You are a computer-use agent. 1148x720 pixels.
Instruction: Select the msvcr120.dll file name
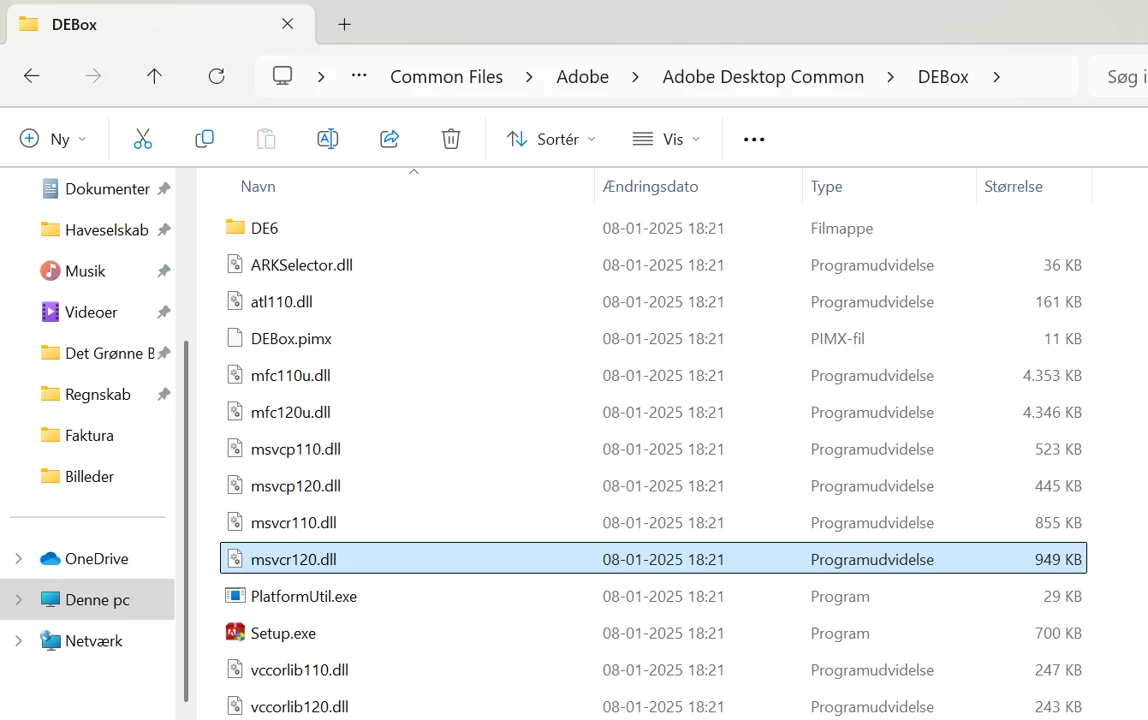(x=294, y=559)
